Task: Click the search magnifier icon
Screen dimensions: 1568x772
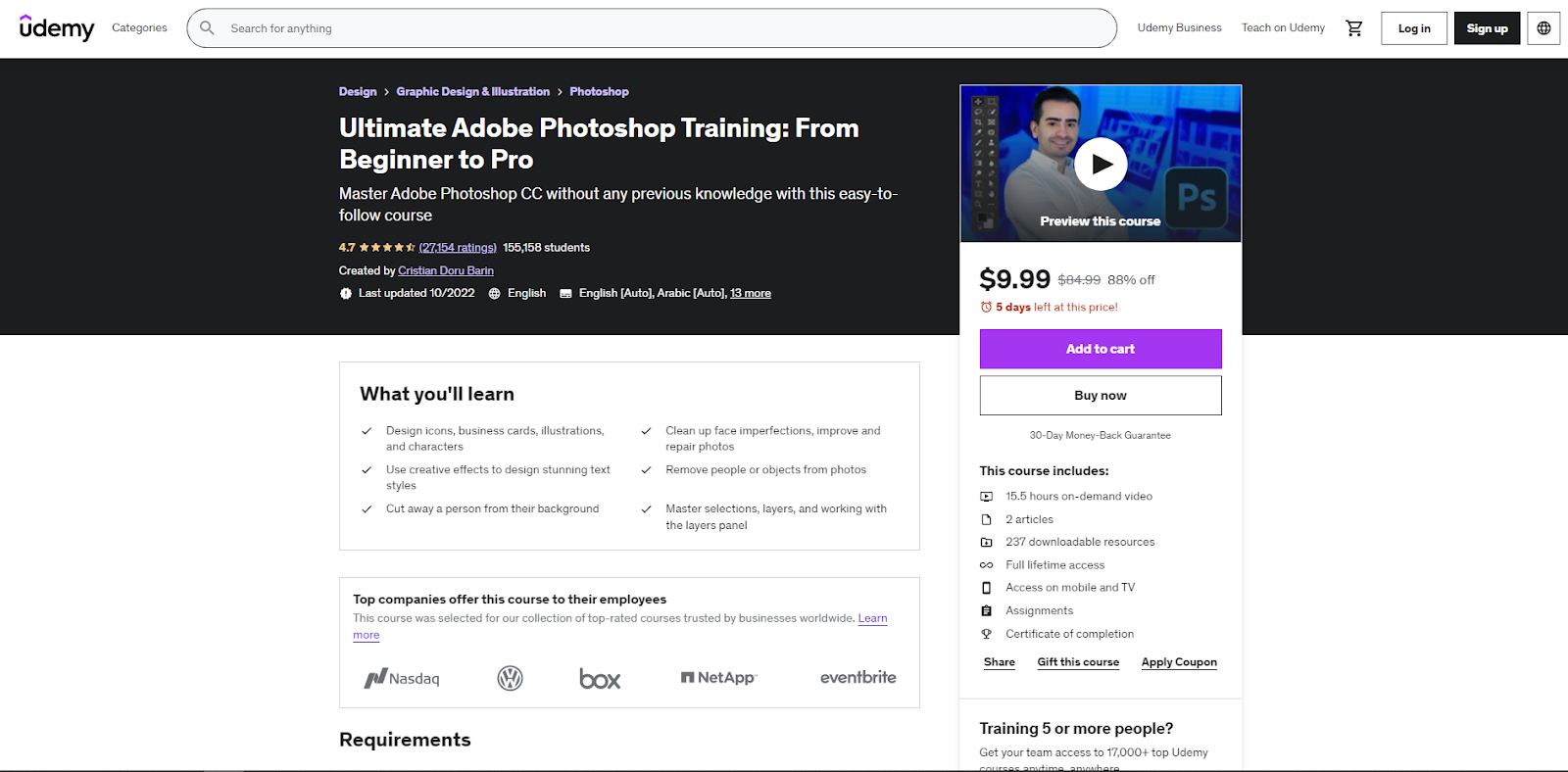Action: [207, 28]
